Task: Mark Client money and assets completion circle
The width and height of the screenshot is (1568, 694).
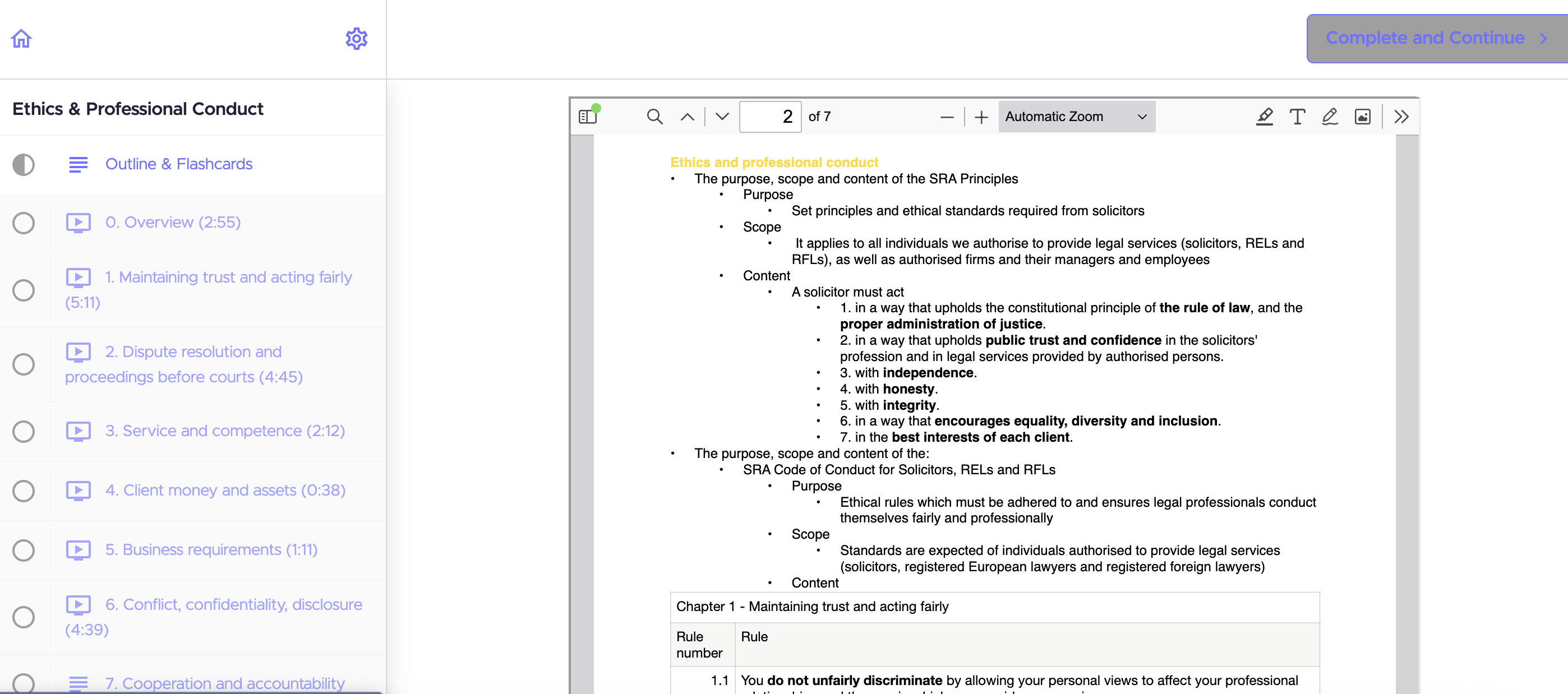Action: (x=24, y=491)
